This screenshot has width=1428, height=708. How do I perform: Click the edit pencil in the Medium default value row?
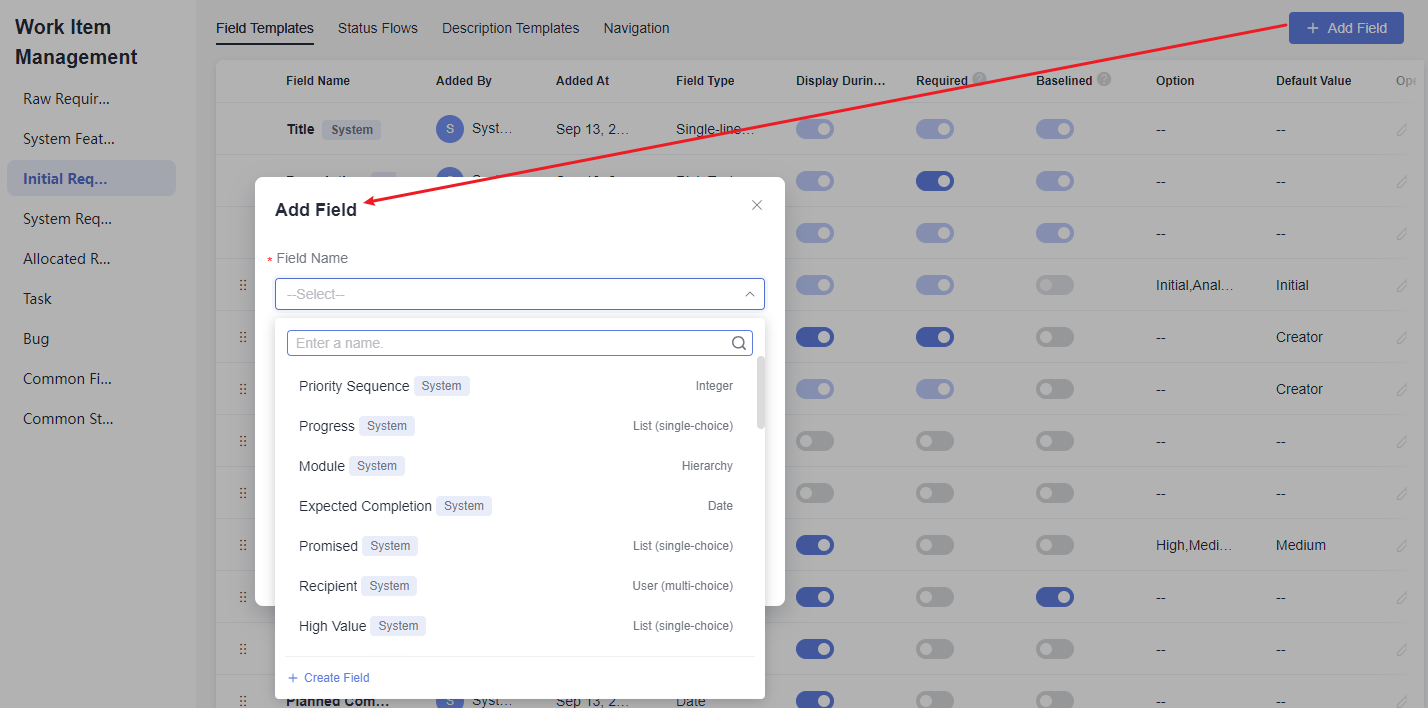[x=1402, y=545]
